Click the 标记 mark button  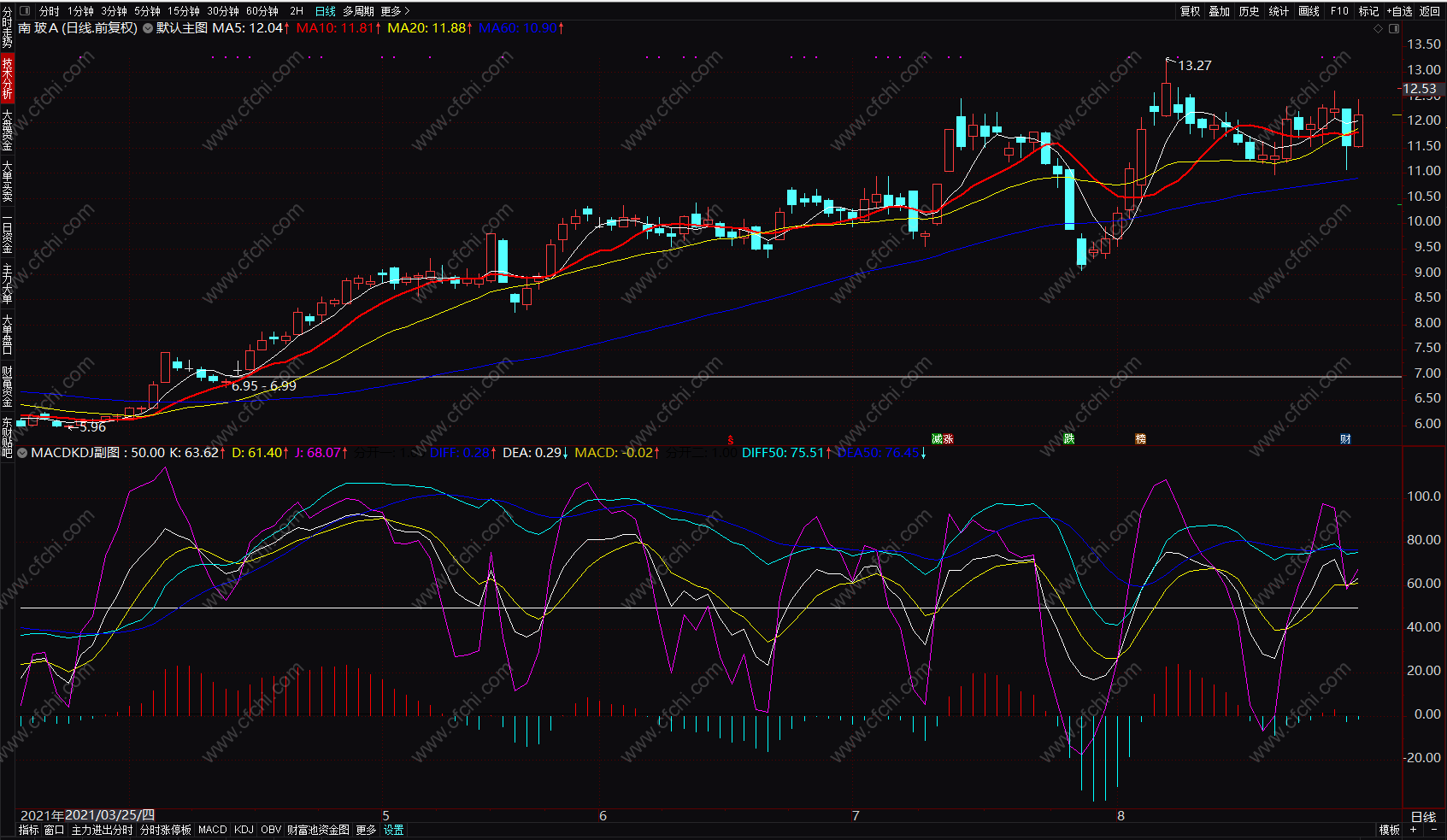pyautogui.click(x=1369, y=11)
